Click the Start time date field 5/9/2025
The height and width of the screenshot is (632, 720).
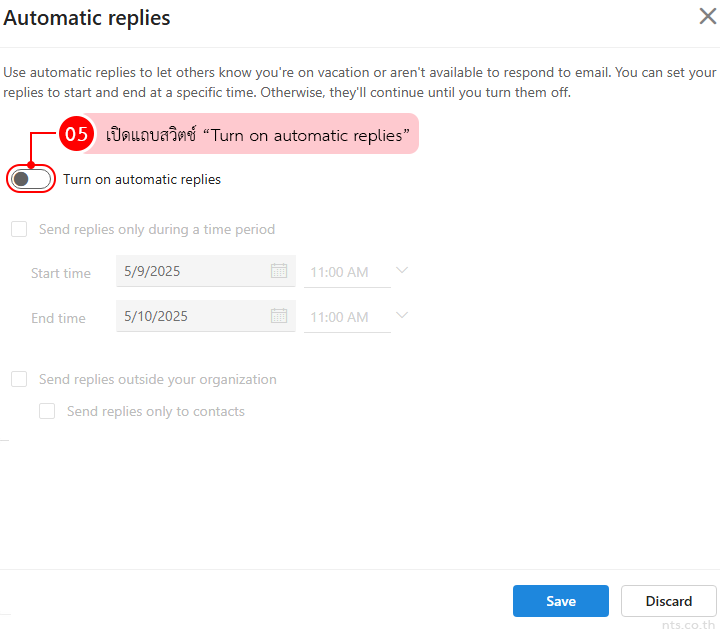[206, 271]
